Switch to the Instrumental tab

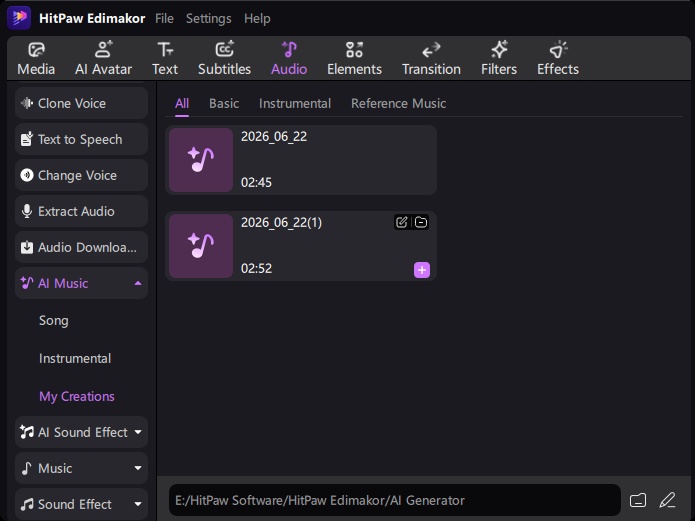point(295,104)
